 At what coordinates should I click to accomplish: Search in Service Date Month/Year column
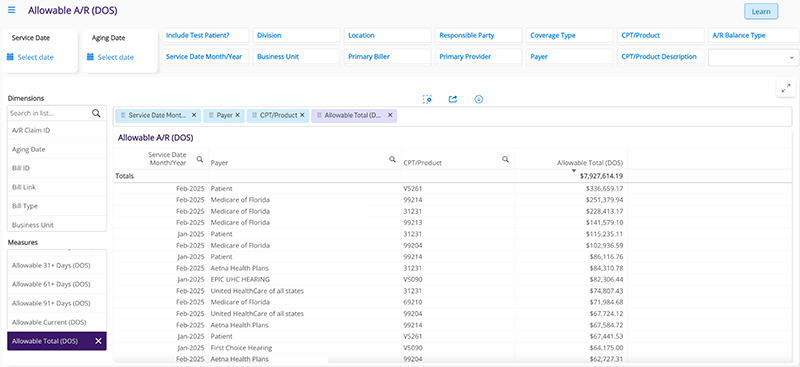coord(199,159)
